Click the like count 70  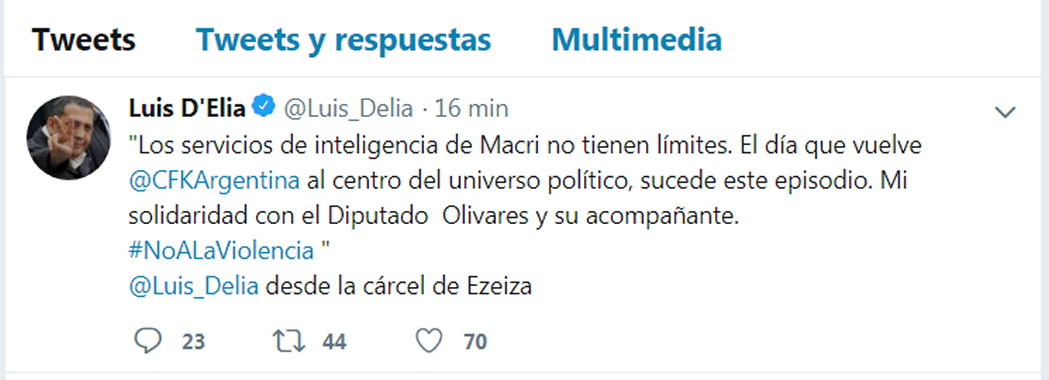point(475,343)
